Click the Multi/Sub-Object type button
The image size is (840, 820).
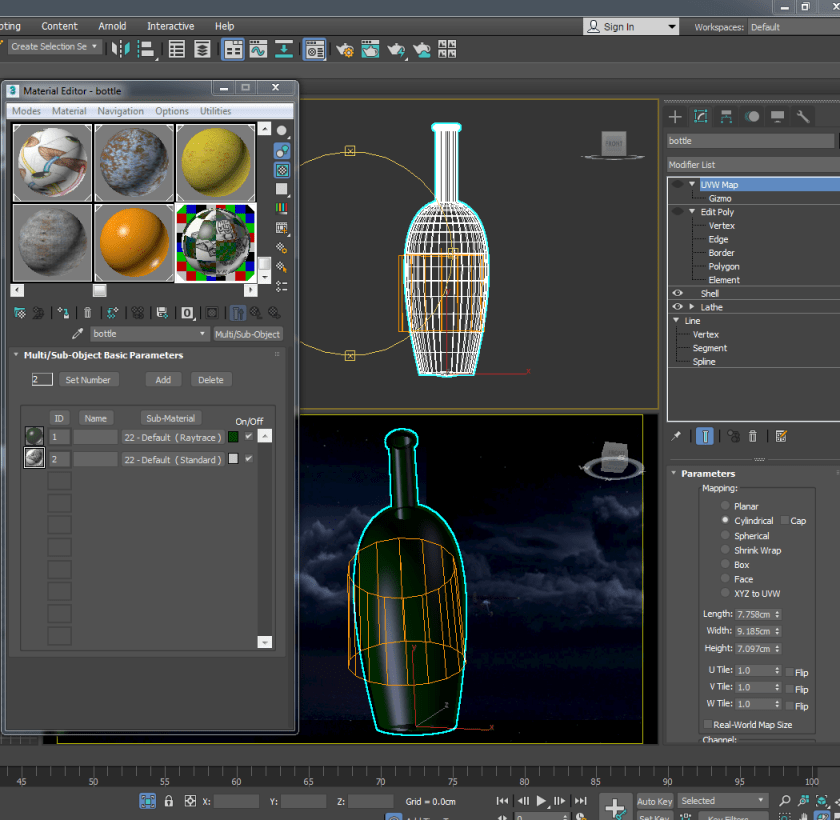coord(248,334)
